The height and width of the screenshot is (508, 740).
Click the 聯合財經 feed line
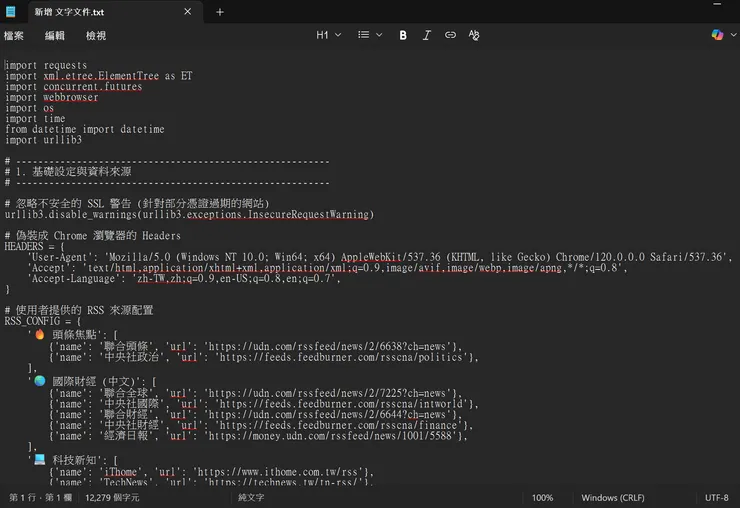[256, 415]
